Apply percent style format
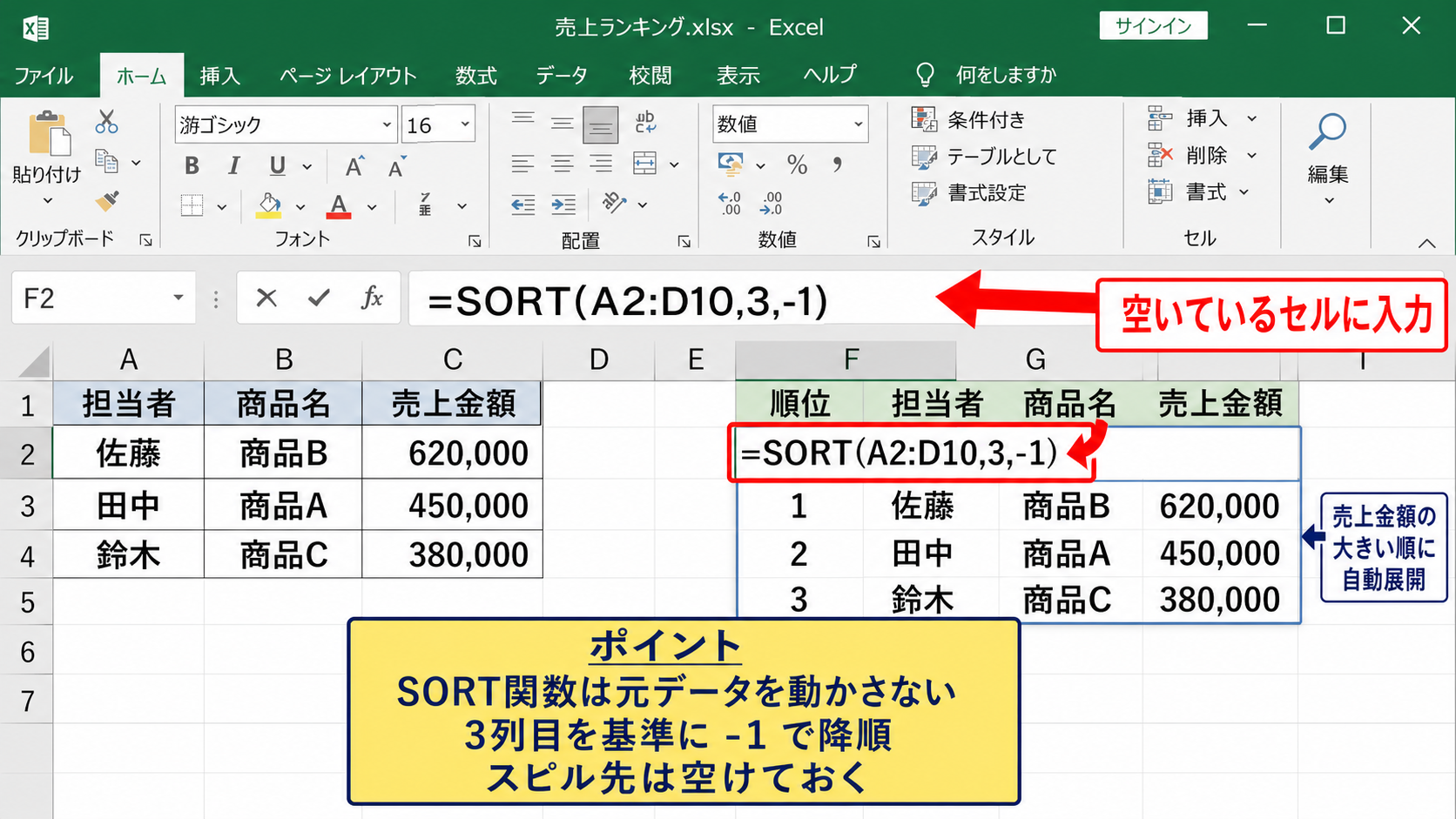Screen dimensions: 1456x819 [x=797, y=164]
